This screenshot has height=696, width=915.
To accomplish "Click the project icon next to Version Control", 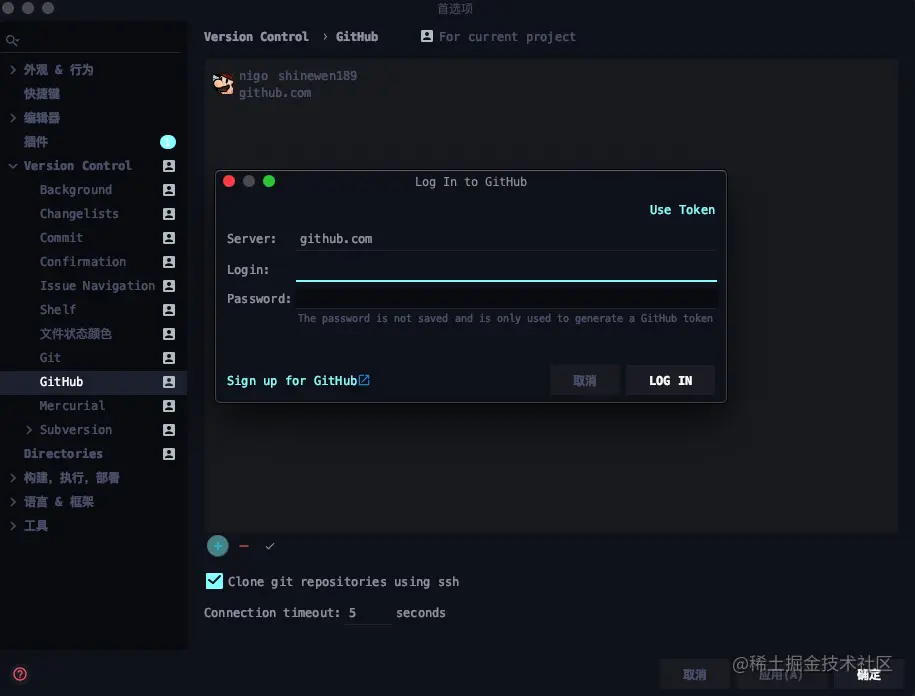I will pyautogui.click(x=169, y=166).
